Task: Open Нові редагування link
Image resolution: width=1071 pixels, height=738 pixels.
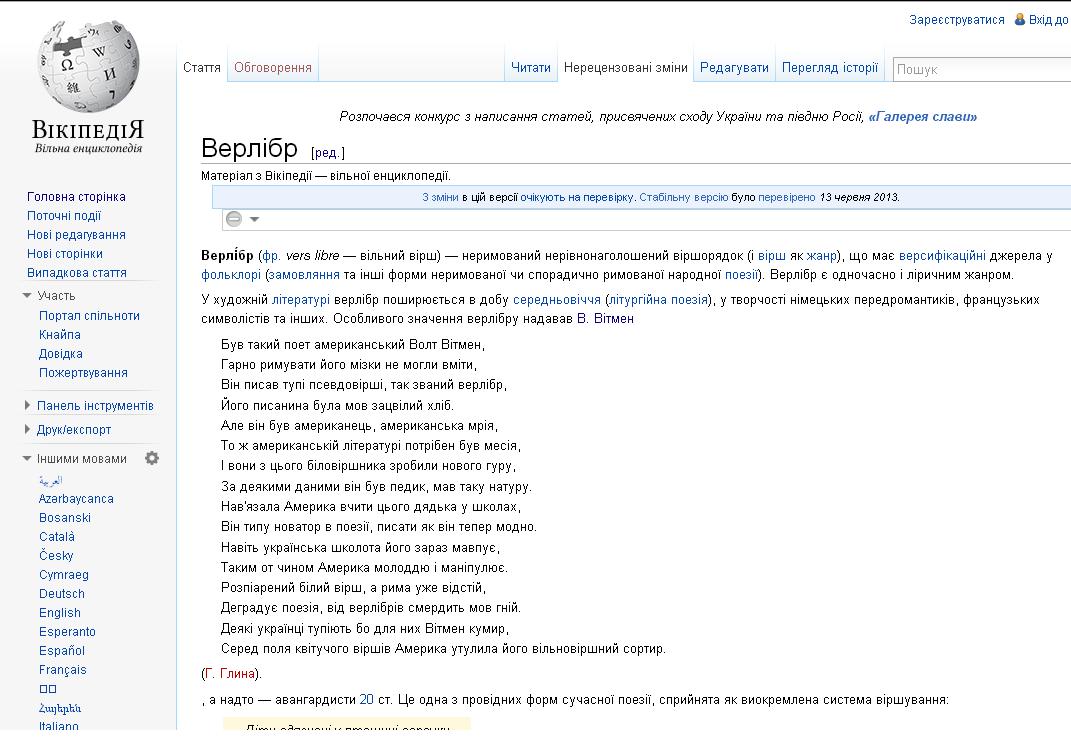Action: coord(76,235)
